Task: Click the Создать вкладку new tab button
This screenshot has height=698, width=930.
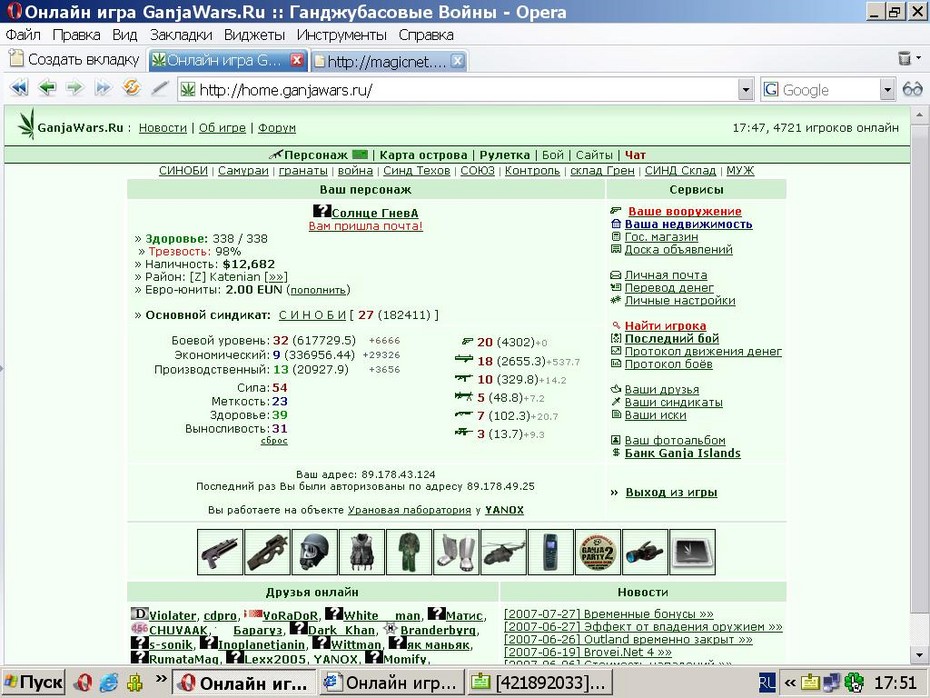Action: (x=74, y=59)
